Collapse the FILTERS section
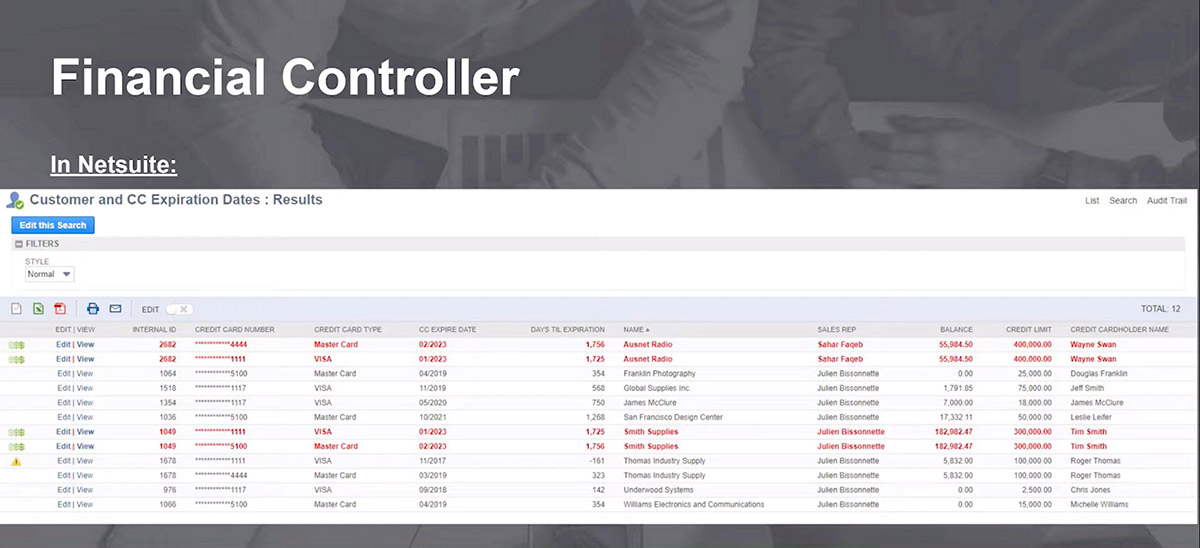 19,244
